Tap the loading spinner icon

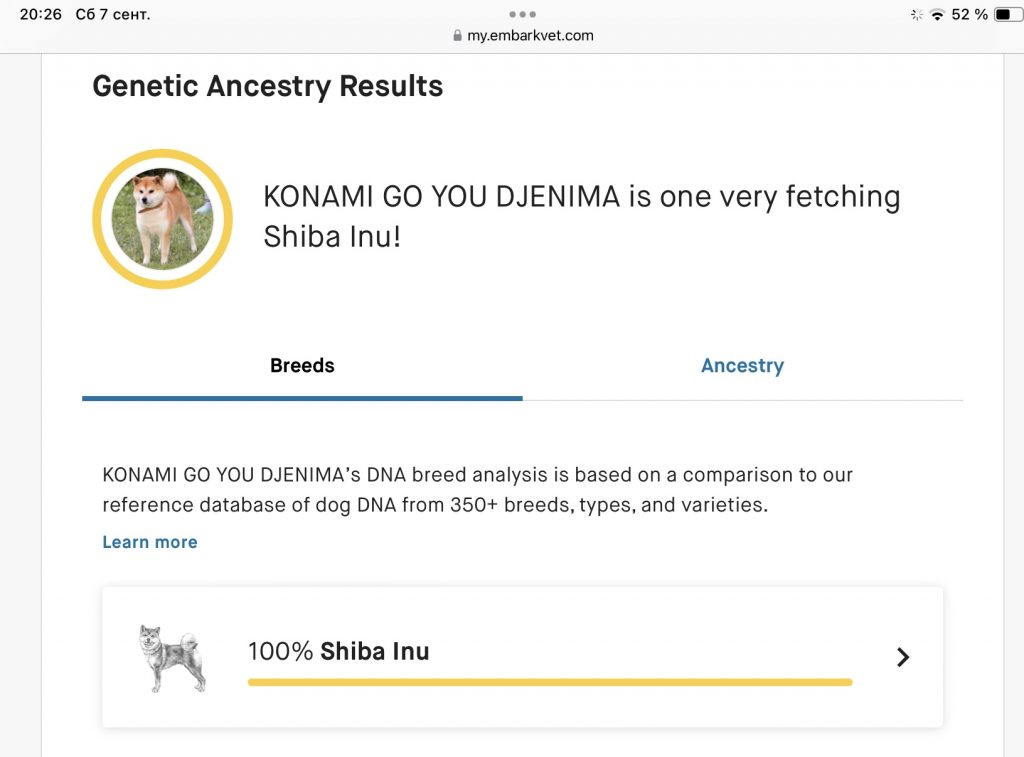point(916,14)
